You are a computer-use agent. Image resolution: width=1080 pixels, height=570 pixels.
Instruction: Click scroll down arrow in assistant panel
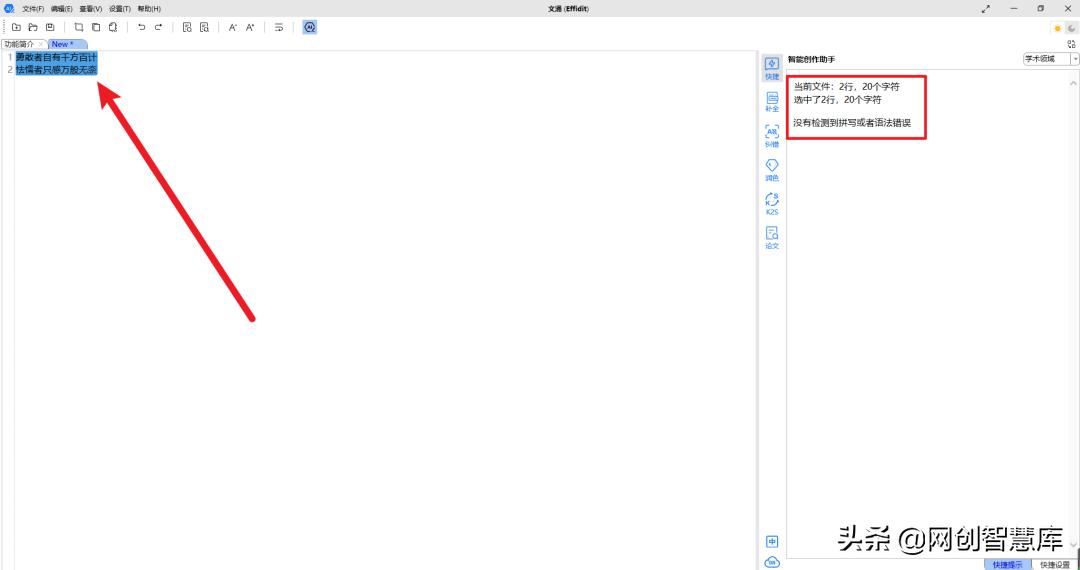tap(1073, 544)
